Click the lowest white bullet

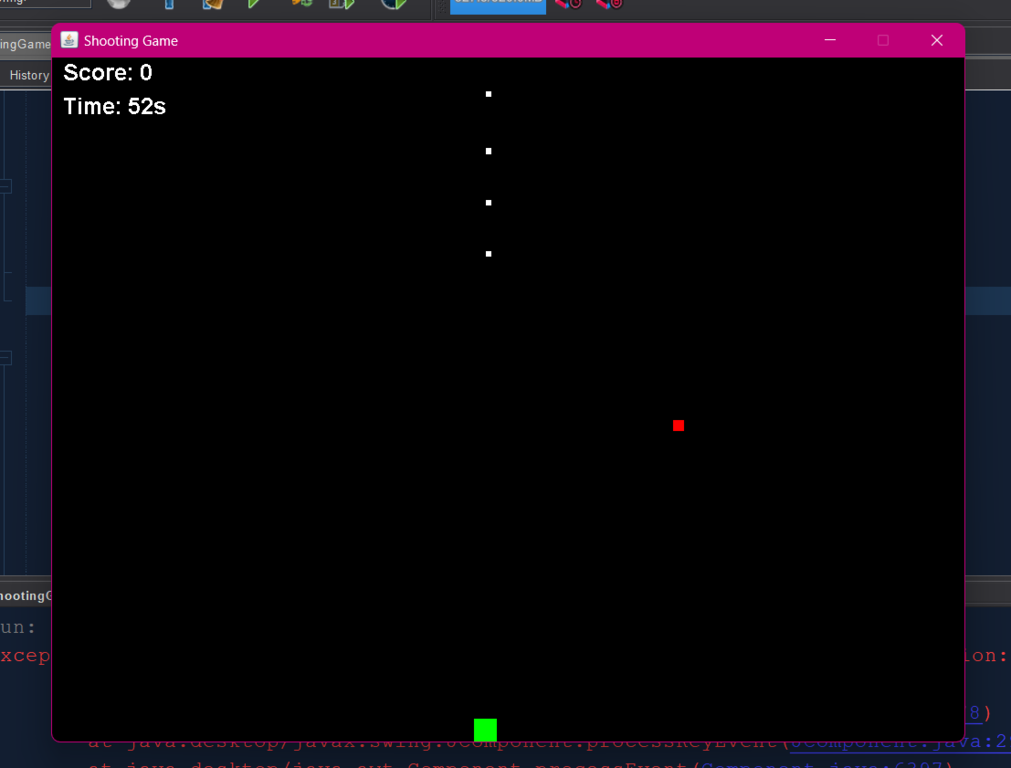pos(489,254)
